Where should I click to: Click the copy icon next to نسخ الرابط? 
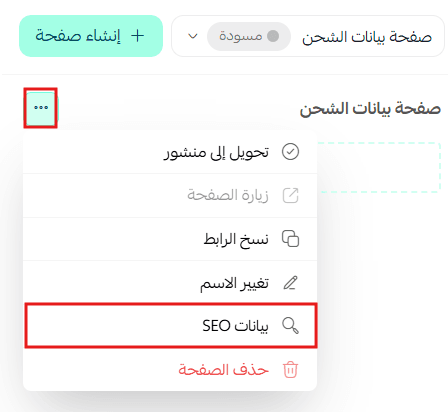(x=290, y=239)
